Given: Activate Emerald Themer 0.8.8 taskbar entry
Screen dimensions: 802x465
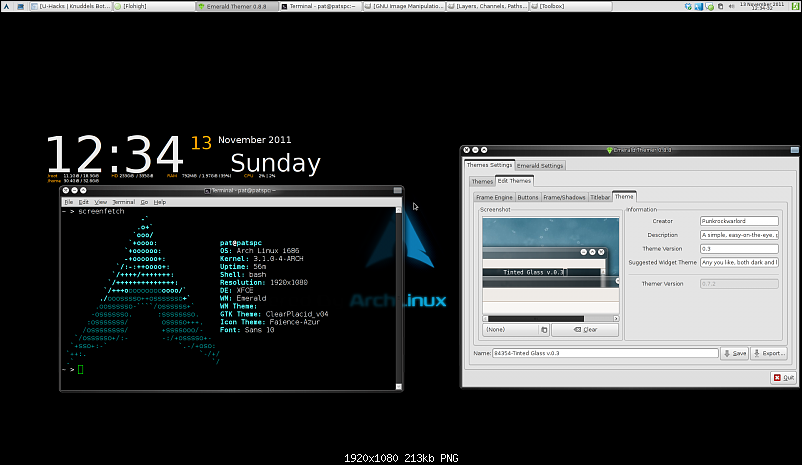Looking at the screenshot, I should tap(237, 6).
